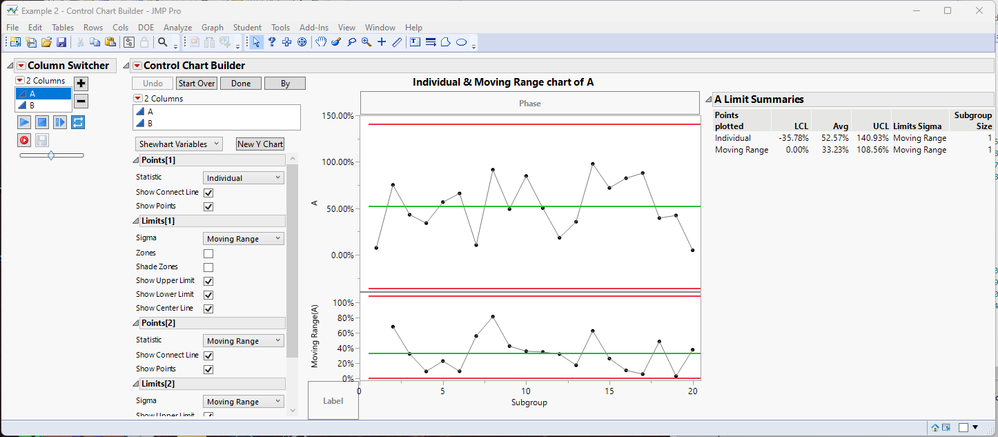Viewport: 998px width, 437px height.
Task: Select the Hand grabber tool
Action: pyautogui.click(x=321, y=42)
